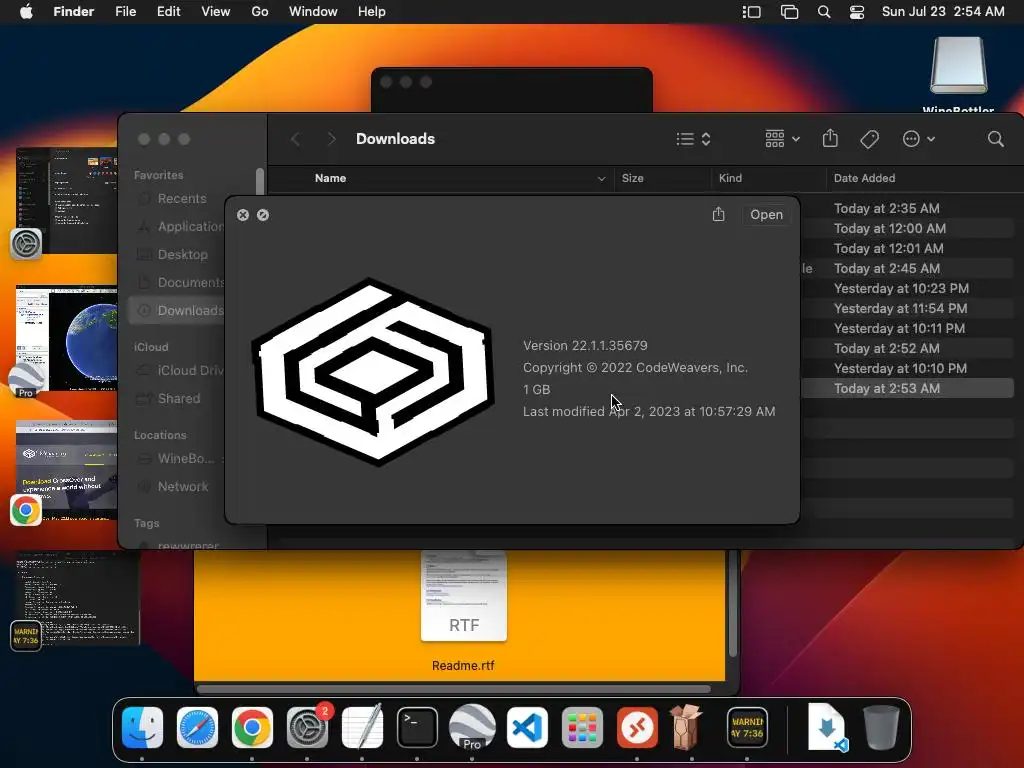Expand Quick Look preview to full screen
The width and height of the screenshot is (1024, 768).
point(263,215)
